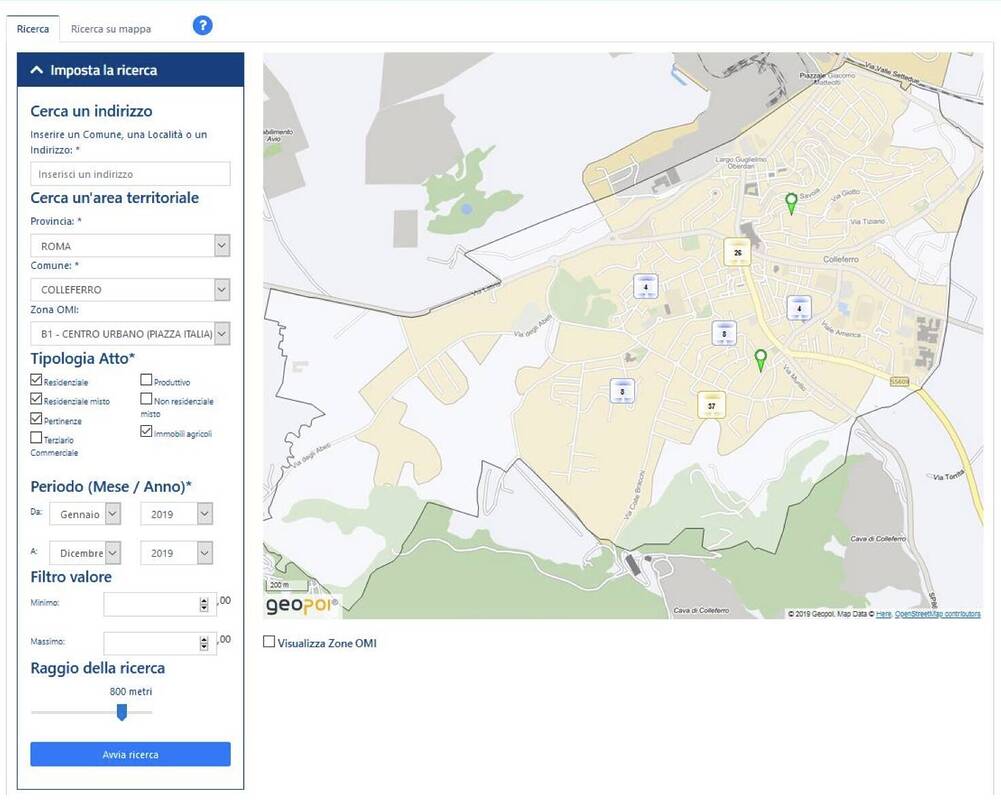
Task: Open the cluster marker 4 above Via degli Abeti
Action: tap(645, 287)
